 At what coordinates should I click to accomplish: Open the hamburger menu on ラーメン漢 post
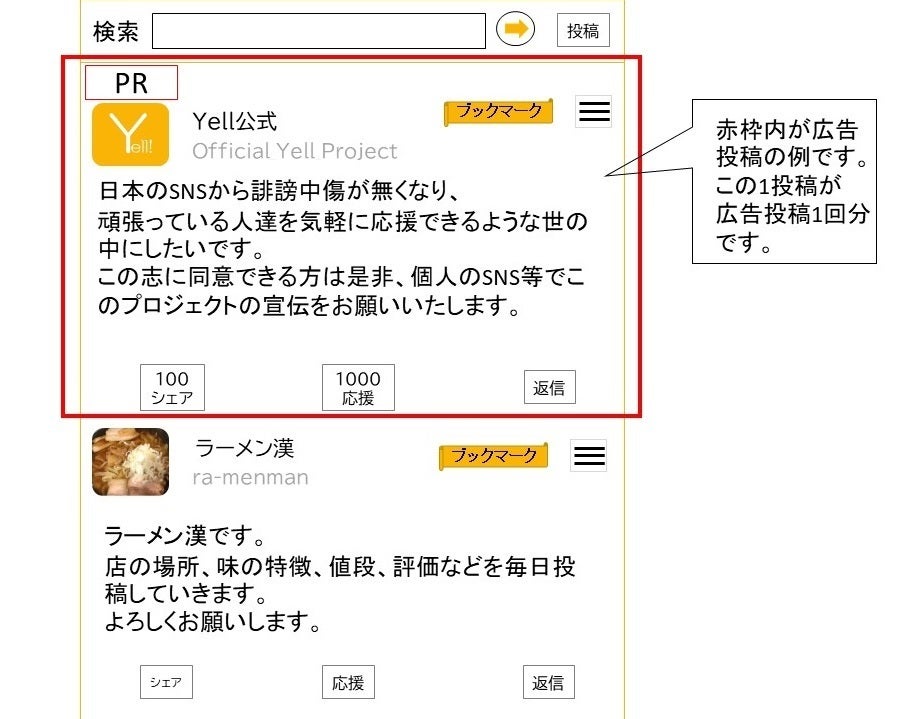point(588,456)
